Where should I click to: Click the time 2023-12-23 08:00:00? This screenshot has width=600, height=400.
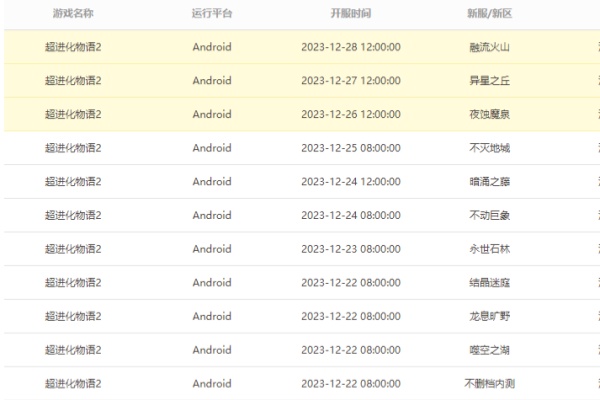pyautogui.click(x=351, y=249)
